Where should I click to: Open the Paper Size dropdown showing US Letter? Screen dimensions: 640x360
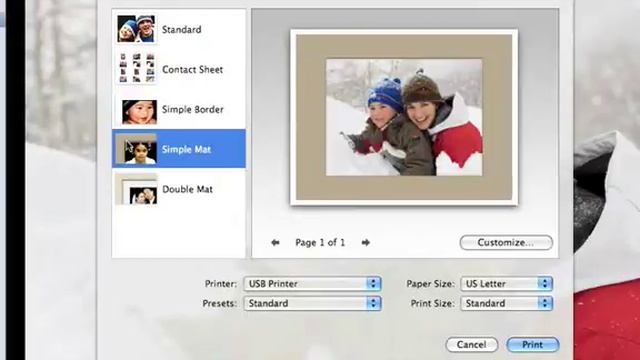pyautogui.click(x=507, y=284)
